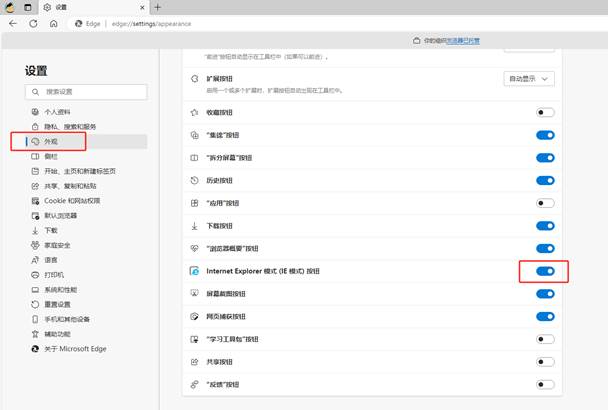Screen dimensions: 608x410
Task: Turn on the 共享按钮 toggle
Action: (x=545, y=362)
